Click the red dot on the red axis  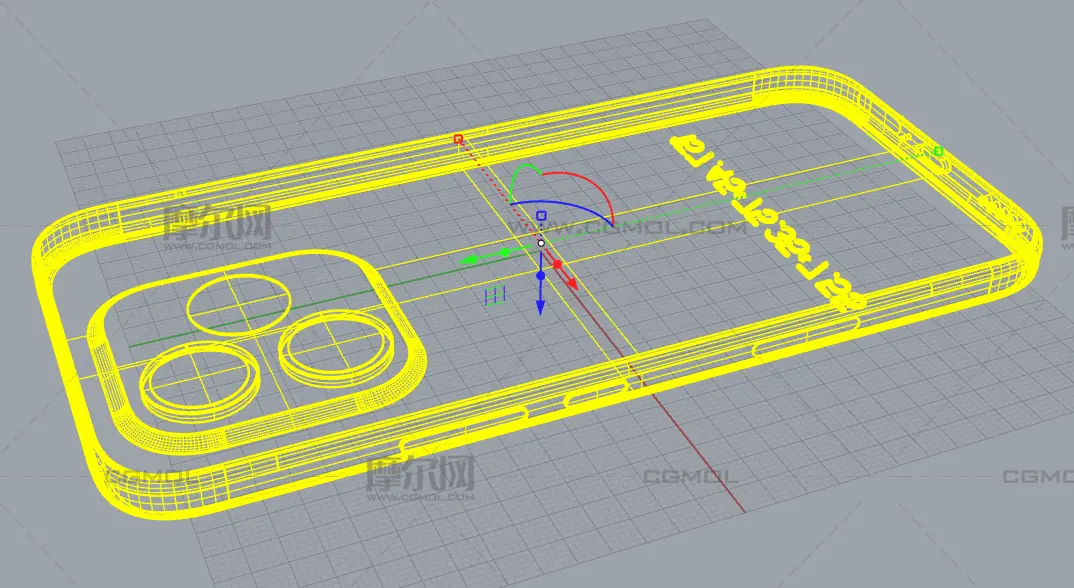click(x=558, y=266)
